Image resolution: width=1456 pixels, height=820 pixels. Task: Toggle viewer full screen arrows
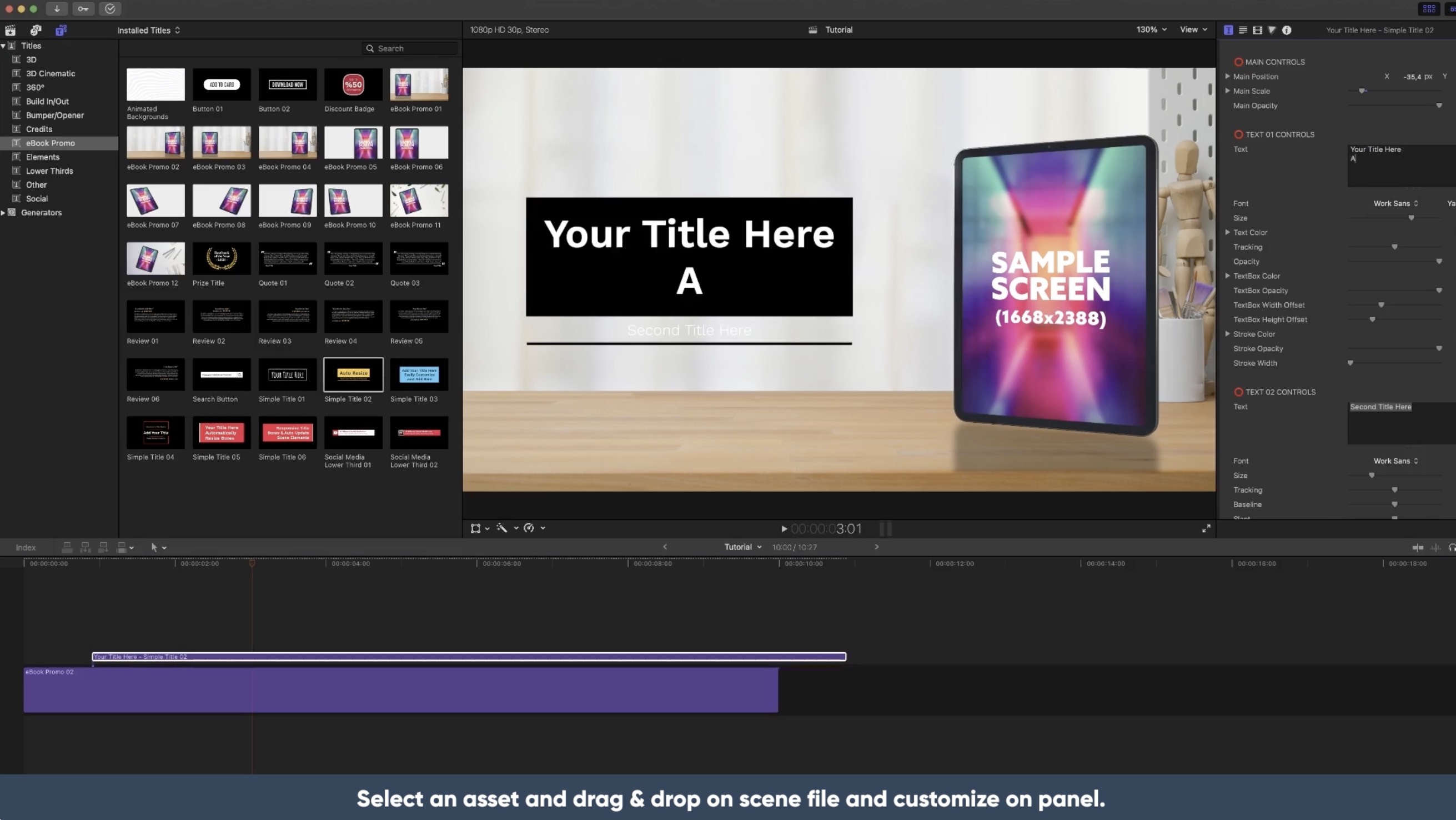pyautogui.click(x=1206, y=528)
